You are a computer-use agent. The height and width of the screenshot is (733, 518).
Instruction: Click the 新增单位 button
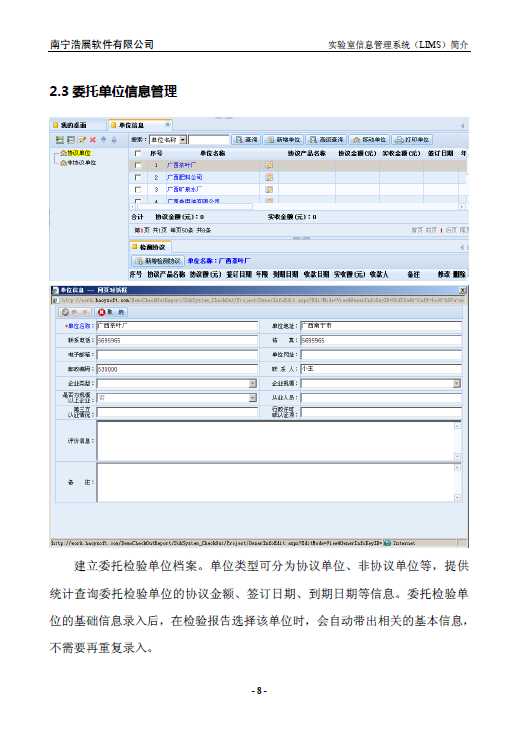(x=284, y=140)
